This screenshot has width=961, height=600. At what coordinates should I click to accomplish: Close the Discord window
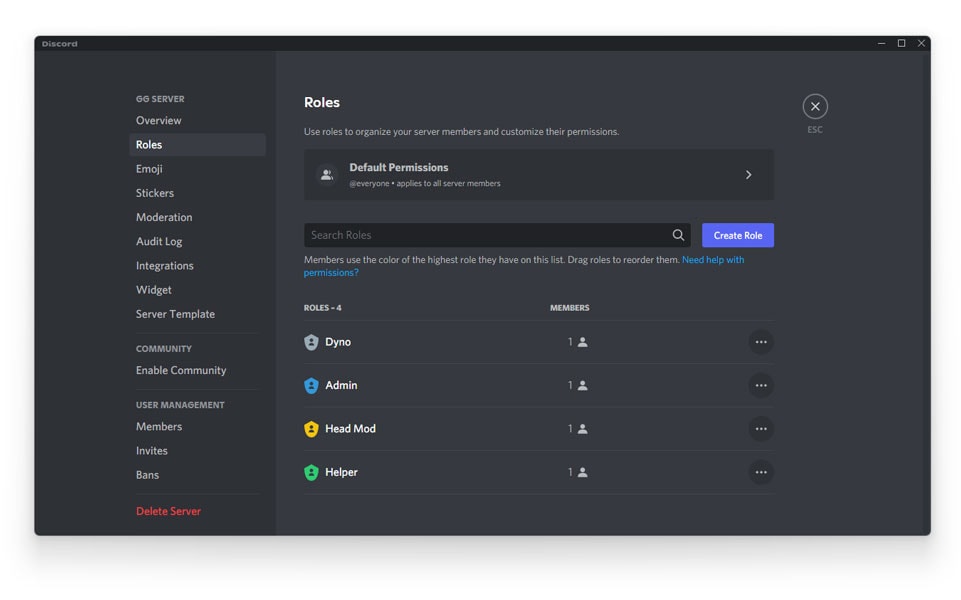coord(921,44)
